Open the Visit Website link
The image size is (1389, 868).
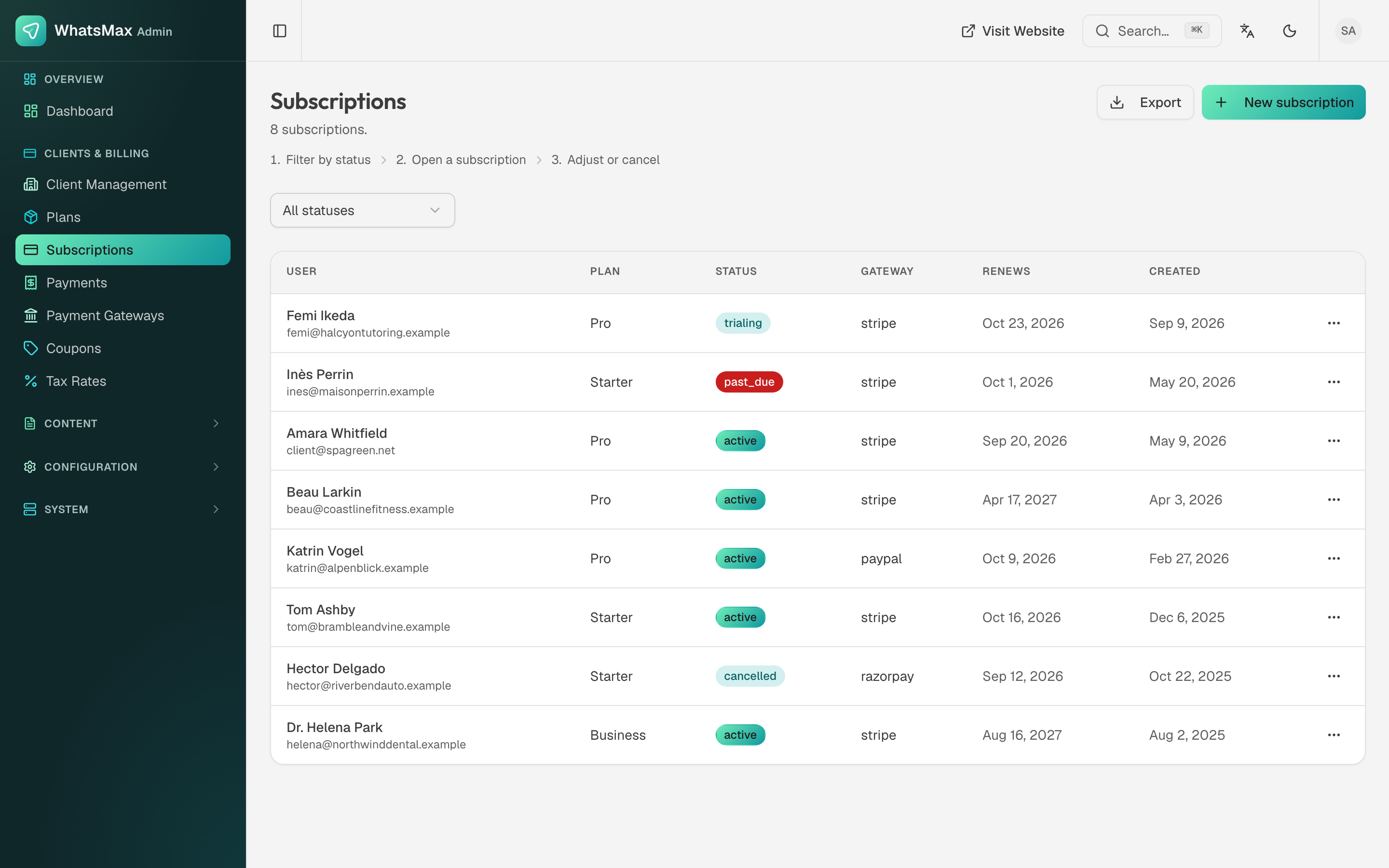[x=1012, y=31]
